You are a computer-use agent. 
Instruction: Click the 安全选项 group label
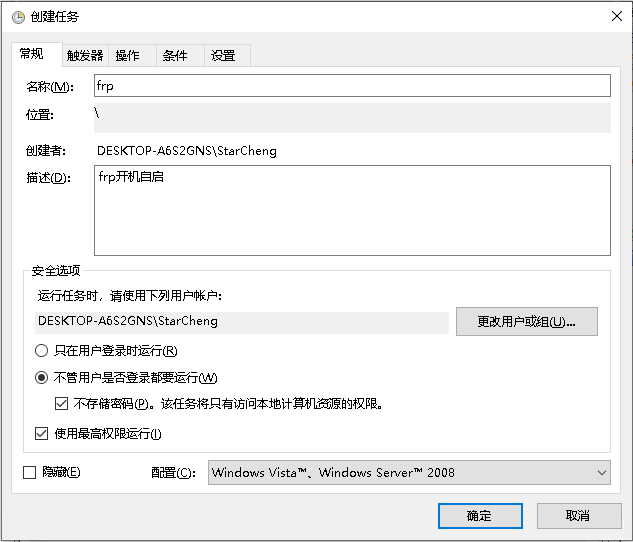[x=56, y=270]
